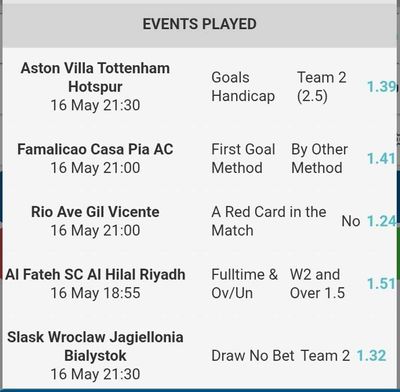Select the 1.32 odds value
400x392 pixels.
[x=371, y=355]
